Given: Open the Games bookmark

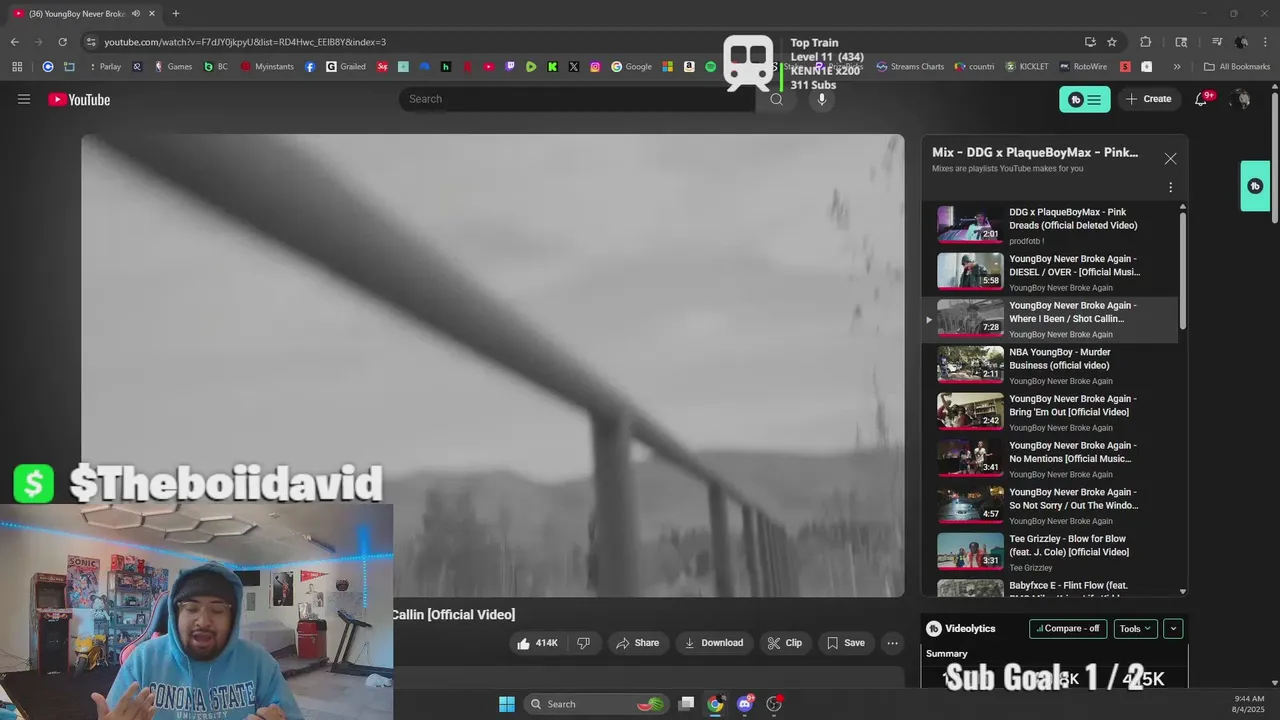Looking at the screenshot, I should pos(173,67).
